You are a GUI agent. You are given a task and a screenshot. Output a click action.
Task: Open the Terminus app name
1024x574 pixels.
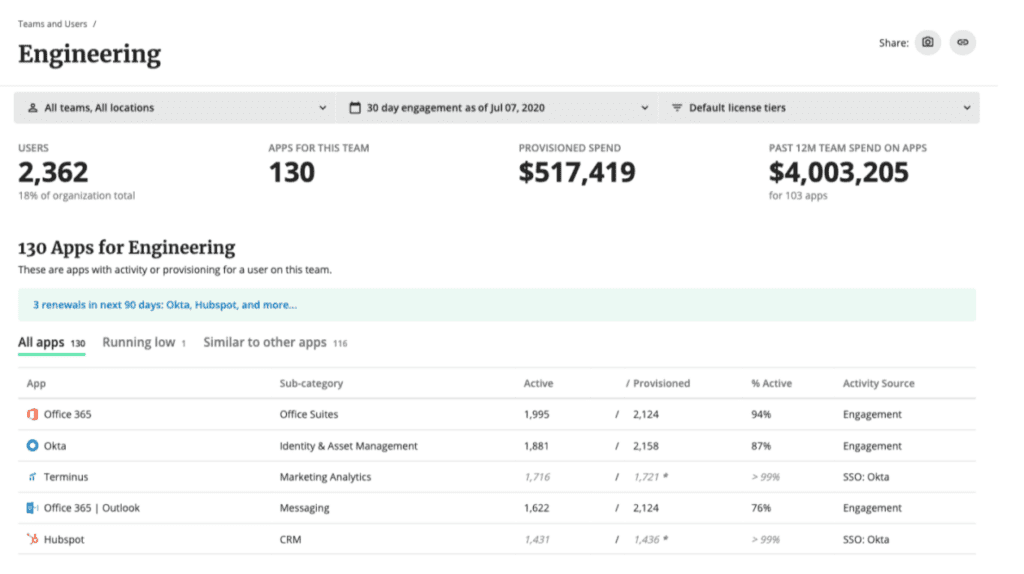point(66,477)
